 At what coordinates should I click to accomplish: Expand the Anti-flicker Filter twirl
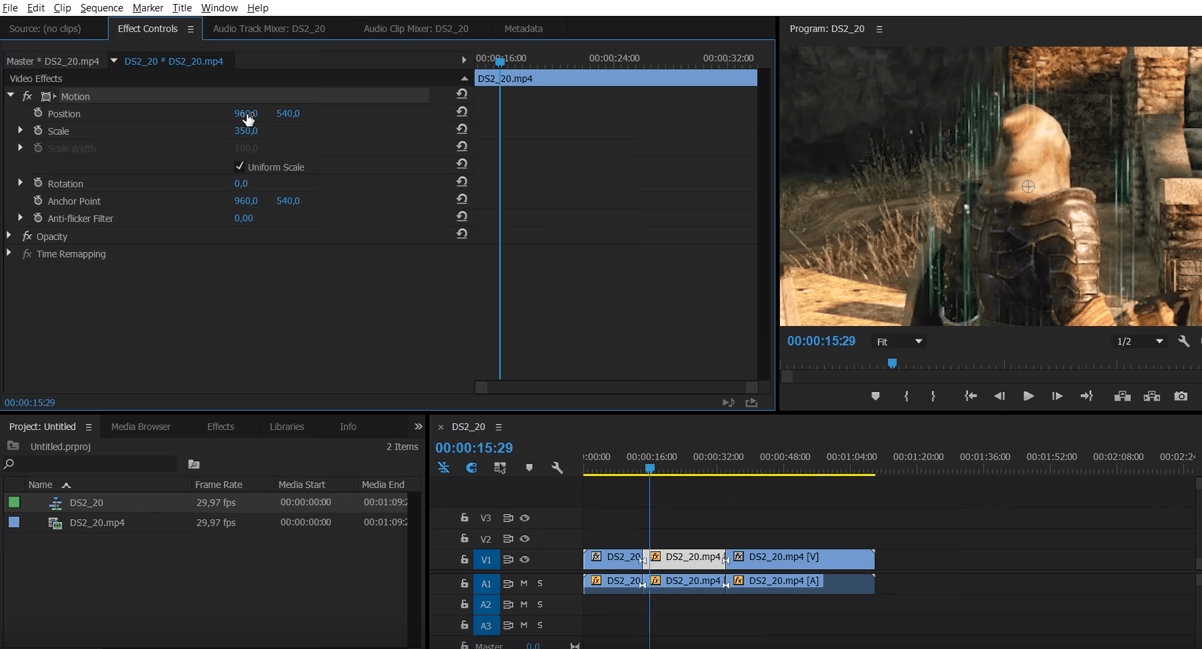pos(20,218)
